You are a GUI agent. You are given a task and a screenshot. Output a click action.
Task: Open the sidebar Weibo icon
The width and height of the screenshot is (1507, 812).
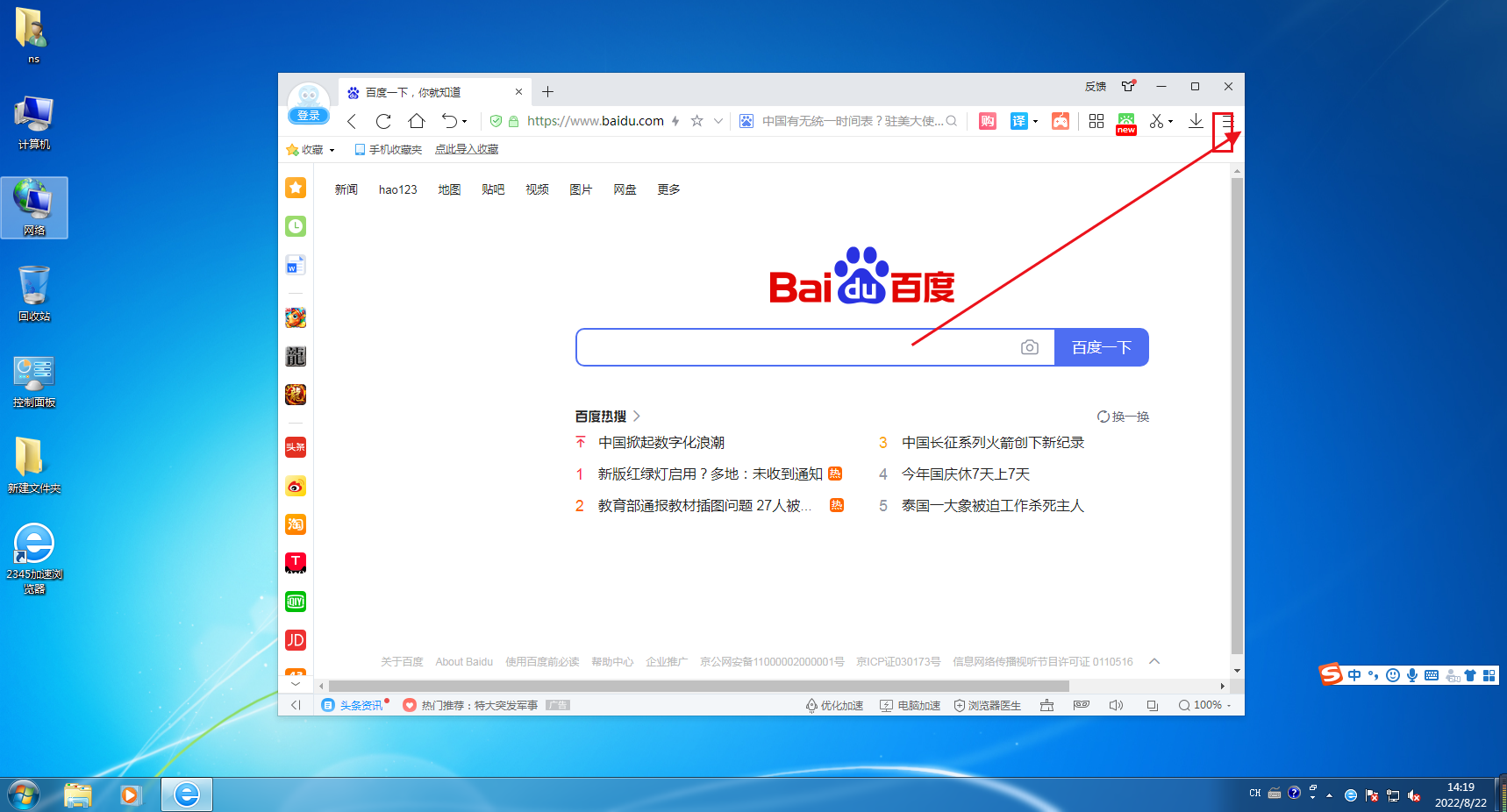coord(296,486)
